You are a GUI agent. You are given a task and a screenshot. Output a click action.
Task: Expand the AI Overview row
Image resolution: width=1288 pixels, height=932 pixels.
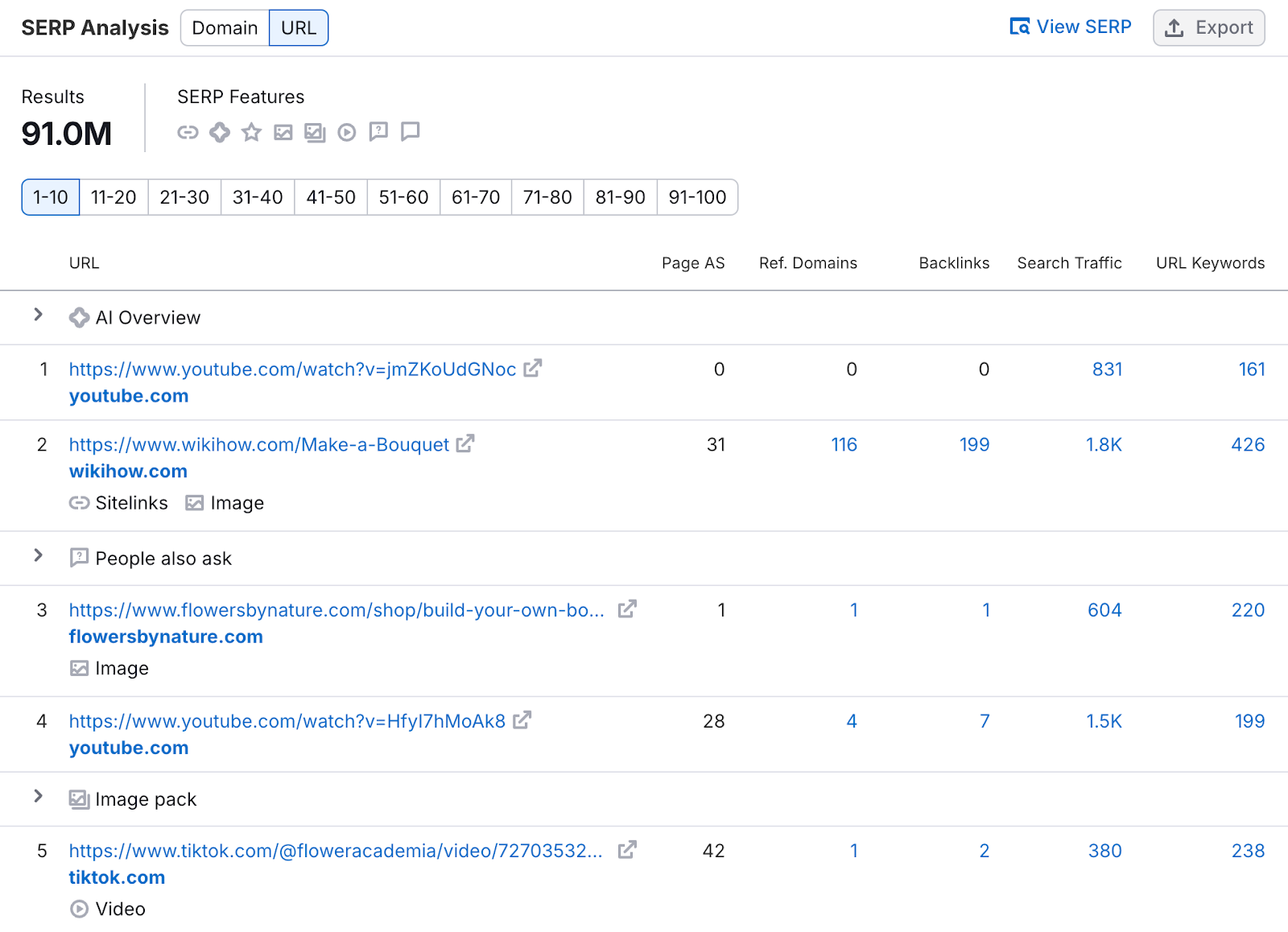(x=39, y=316)
